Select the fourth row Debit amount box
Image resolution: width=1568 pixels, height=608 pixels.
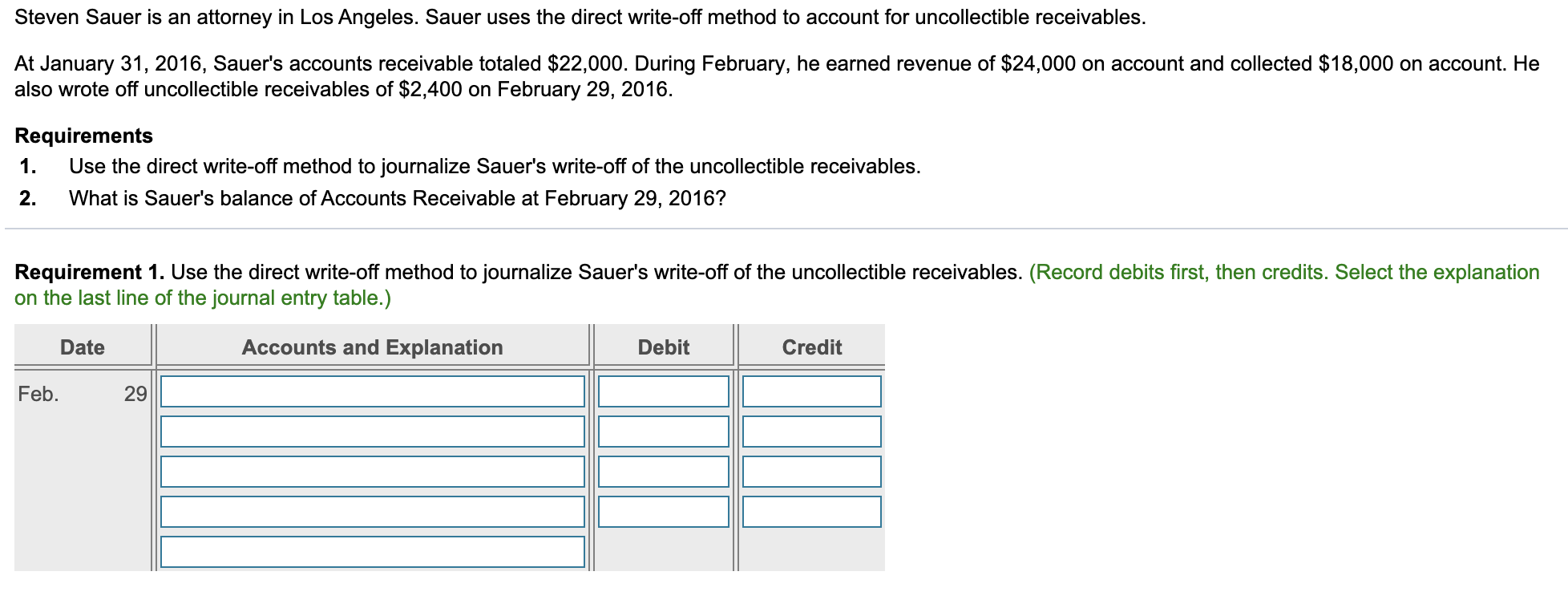[x=664, y=512]
